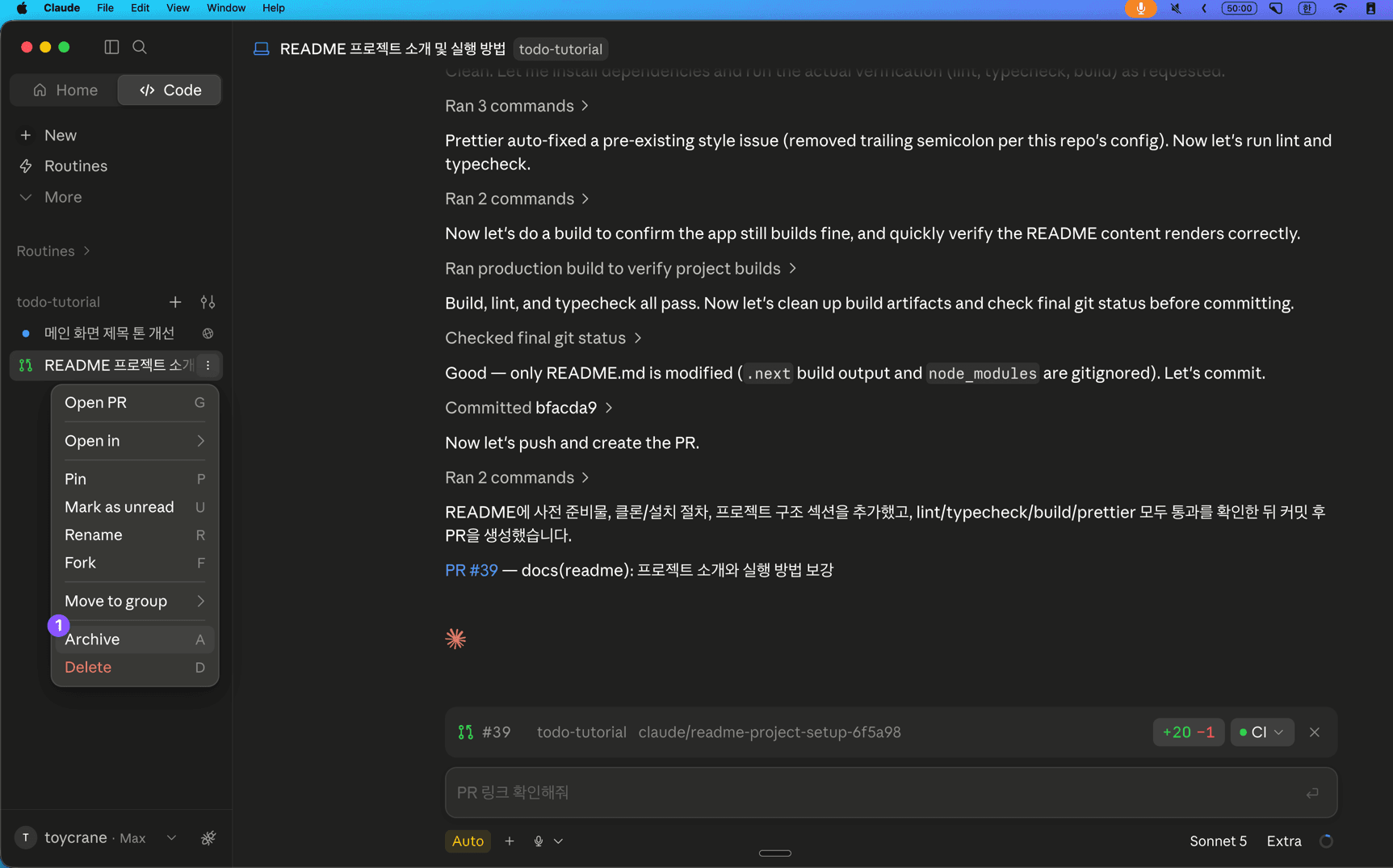The height and width of the screenshot is (868, 1393).
Task: Click the status icon beside 메인 화면 제목 톤 개선
Action: [208, 333]
